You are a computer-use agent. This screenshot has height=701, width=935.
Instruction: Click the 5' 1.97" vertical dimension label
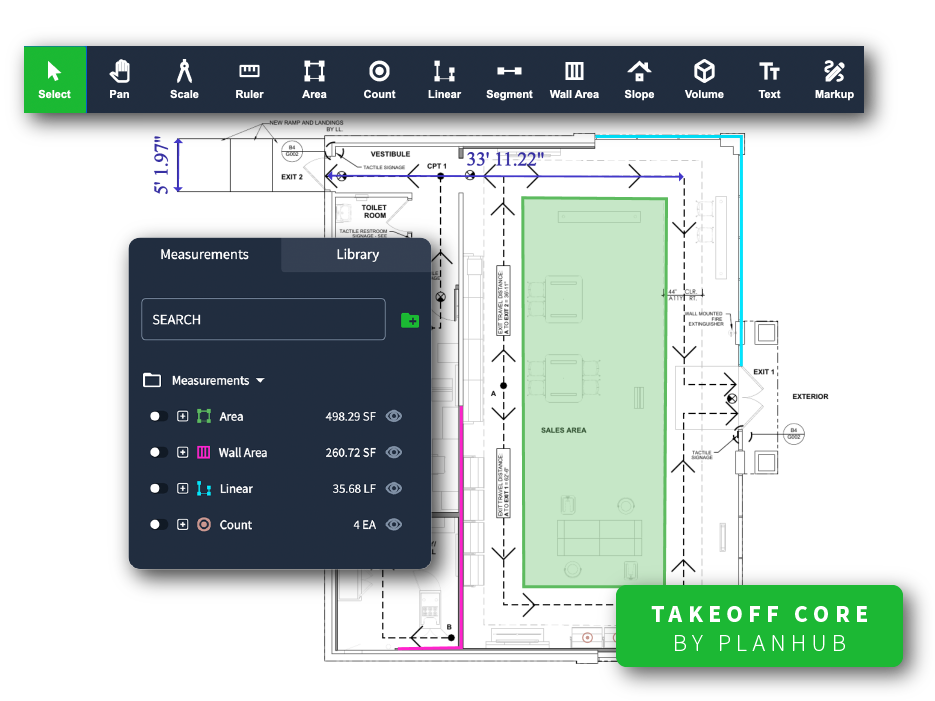pos(162,165)
